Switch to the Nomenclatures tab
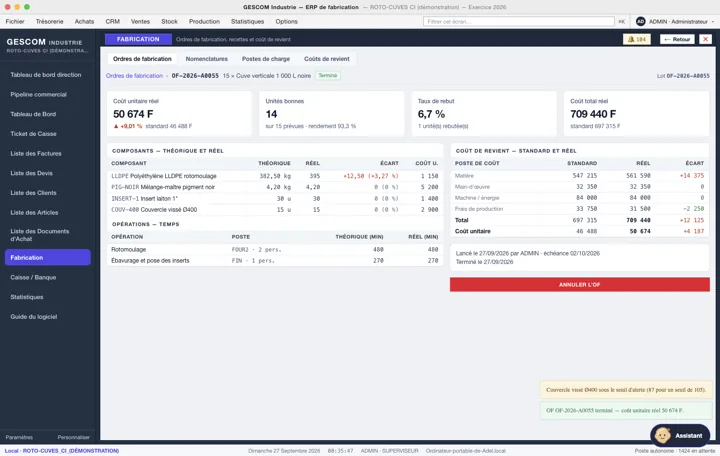Image resolution: width=720 pixels, height=456 pixels. [207, 59]
